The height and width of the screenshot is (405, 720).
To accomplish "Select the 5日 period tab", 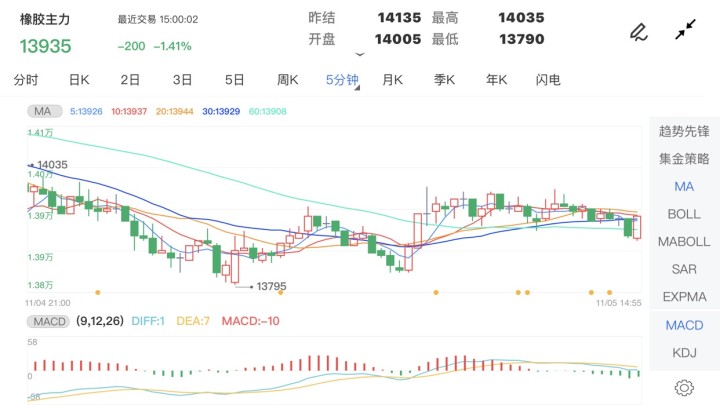I will (x=234, y=80).
